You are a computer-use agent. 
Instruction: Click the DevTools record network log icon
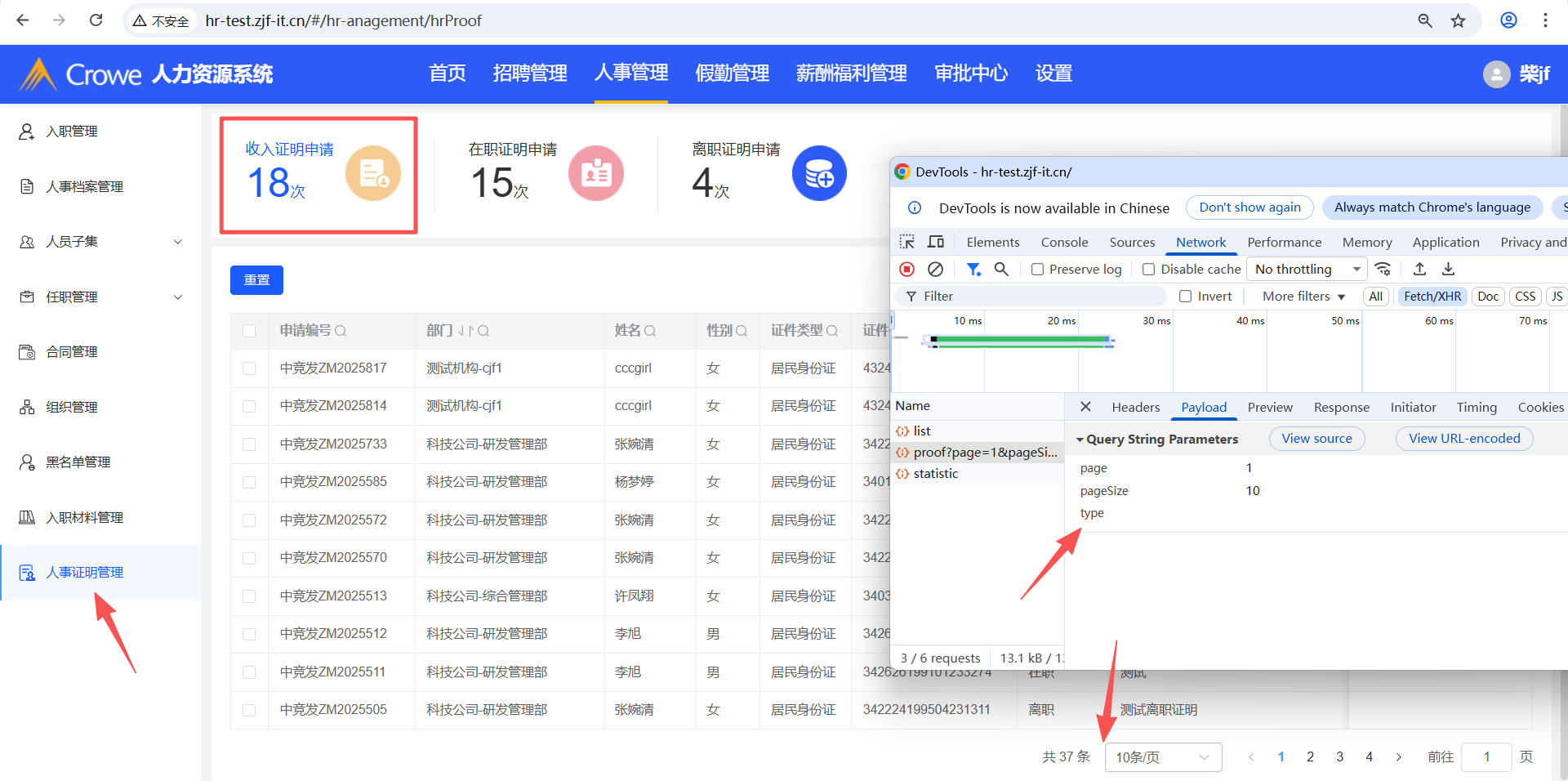tap(906, 270)
